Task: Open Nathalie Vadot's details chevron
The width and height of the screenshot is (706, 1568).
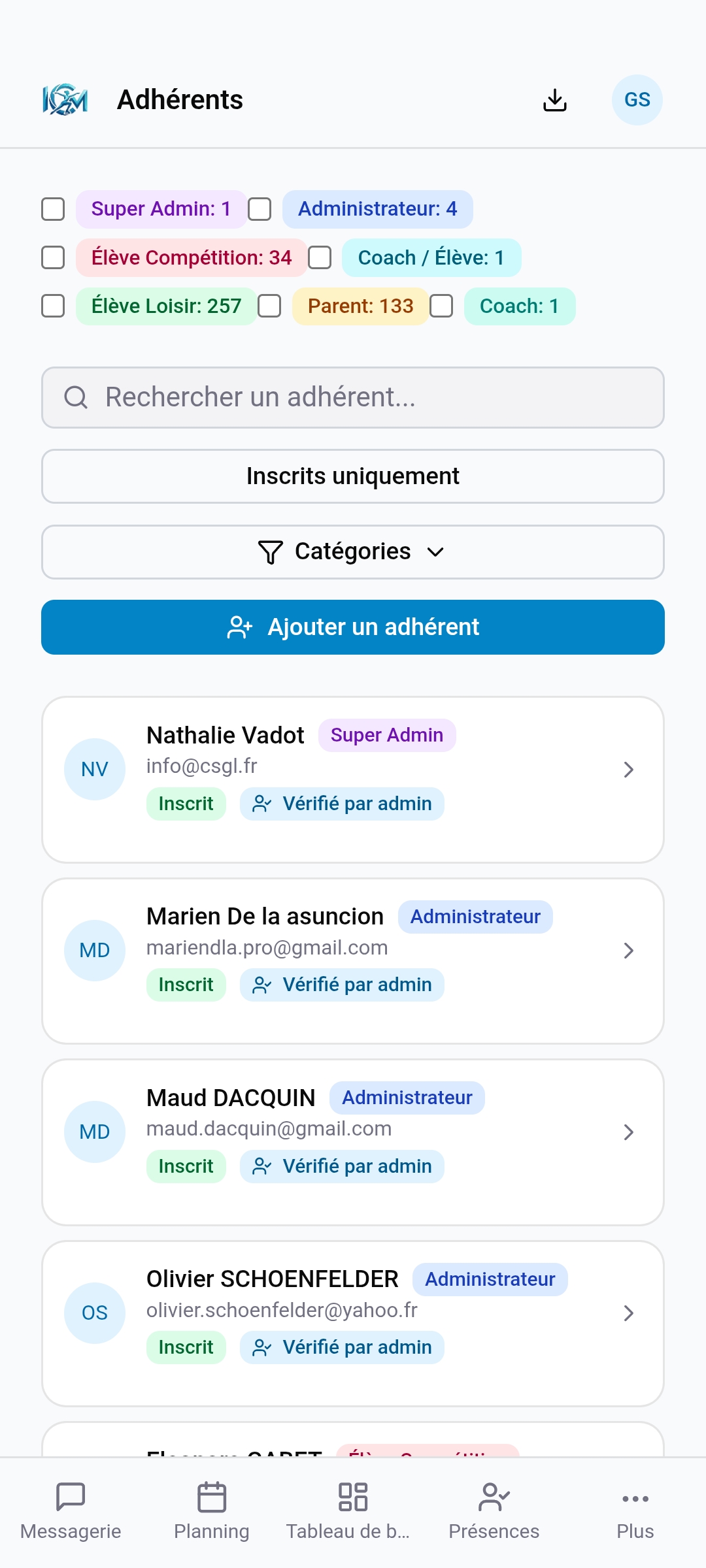Action: click(x=629, y=770)
